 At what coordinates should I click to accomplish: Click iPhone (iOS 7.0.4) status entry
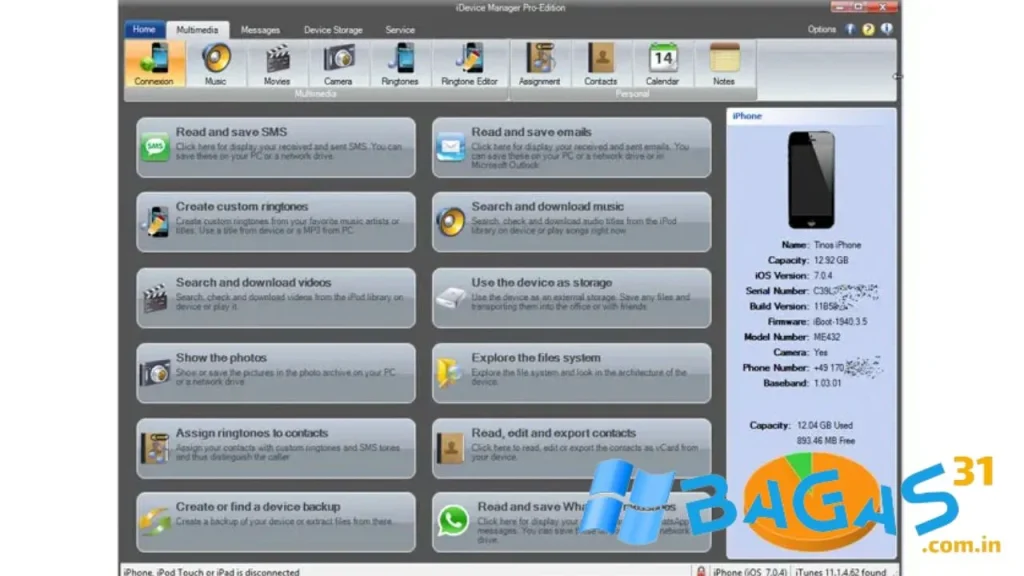(x=750, y=571)
